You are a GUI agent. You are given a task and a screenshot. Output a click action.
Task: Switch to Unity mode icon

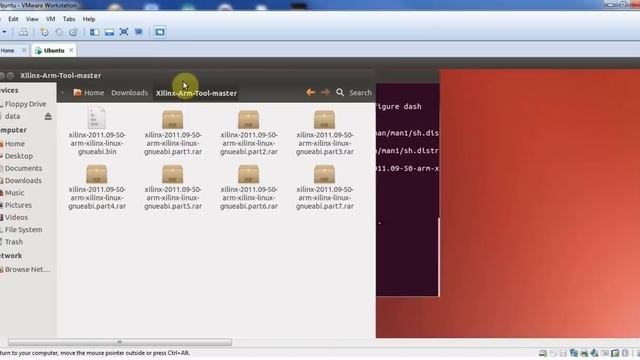pyautogui.click(x=139, y=32)
